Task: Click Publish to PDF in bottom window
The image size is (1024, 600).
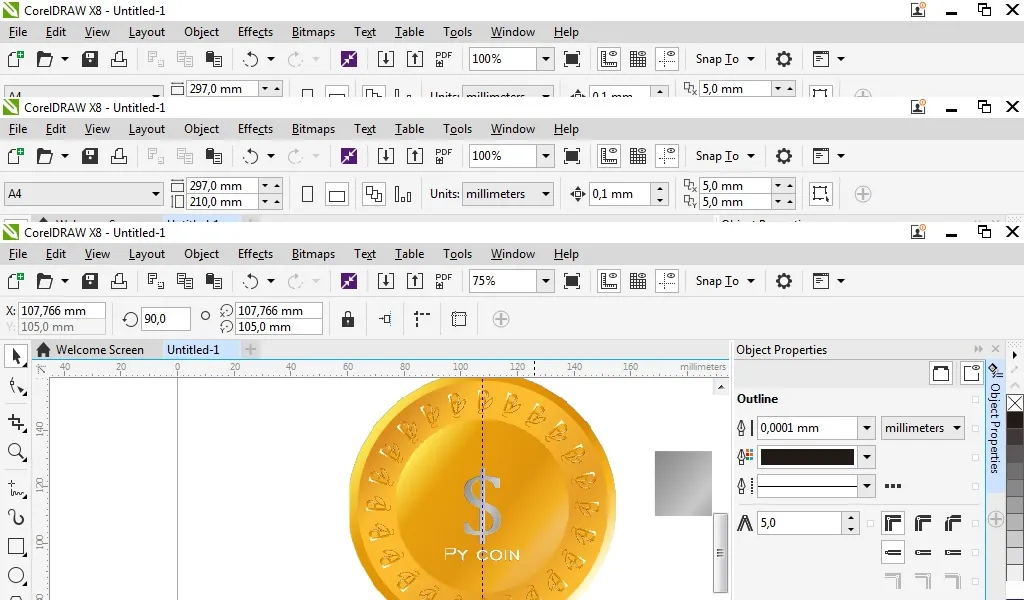Action: [444, 281]
